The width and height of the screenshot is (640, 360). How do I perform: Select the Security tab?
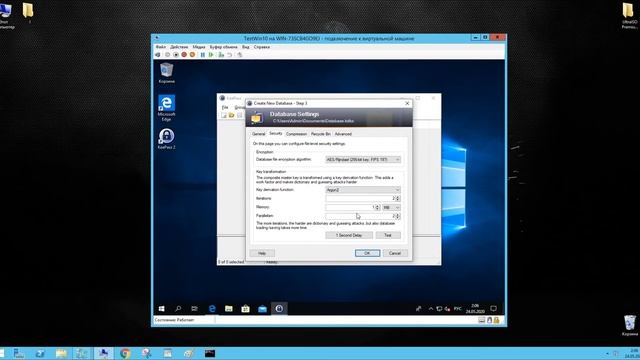pyautogui.click(x=276, y=133)
